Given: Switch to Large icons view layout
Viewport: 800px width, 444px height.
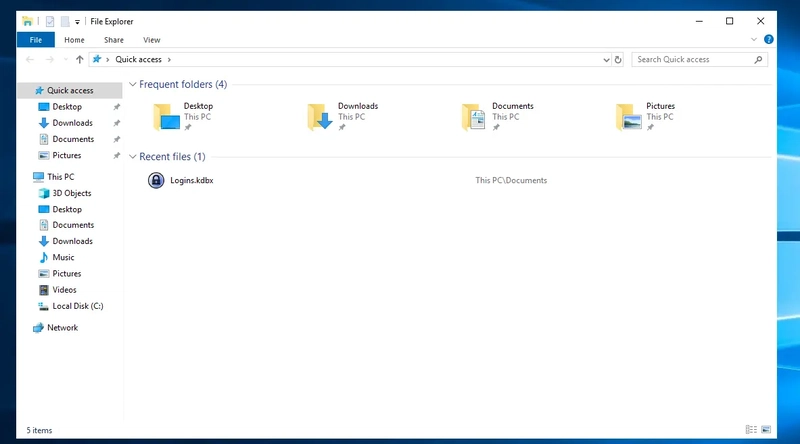Looking at the screenshot, I should coord(766,430).
